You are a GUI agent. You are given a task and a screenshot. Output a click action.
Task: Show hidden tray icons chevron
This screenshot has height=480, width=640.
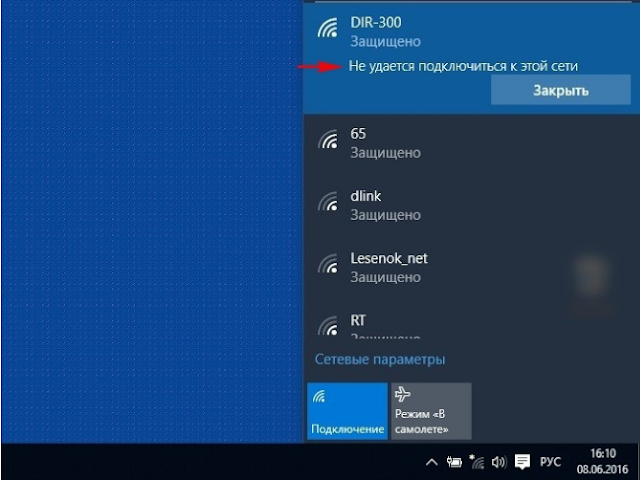point(431,462)
